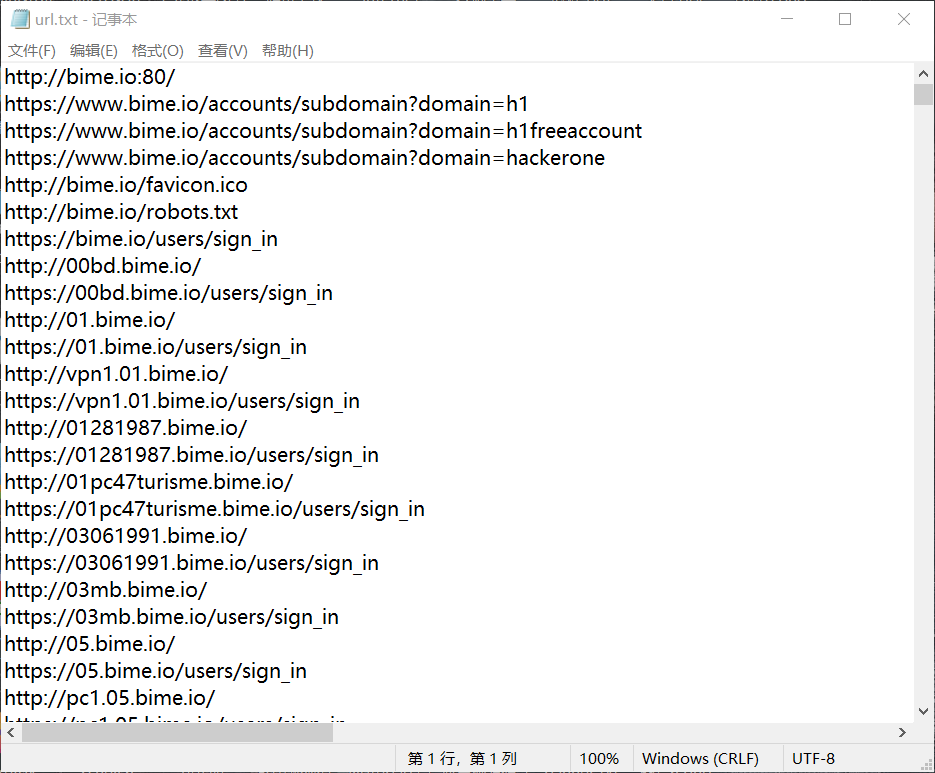
Task: Click the line ending domain=h1
Action: 267,104
